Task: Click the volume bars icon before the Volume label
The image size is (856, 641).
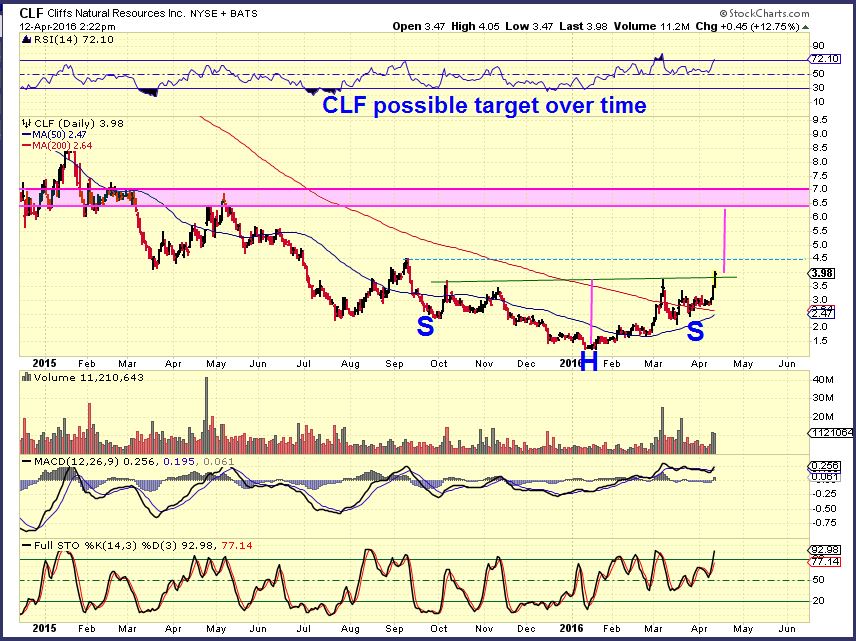Action: (26, 377)
